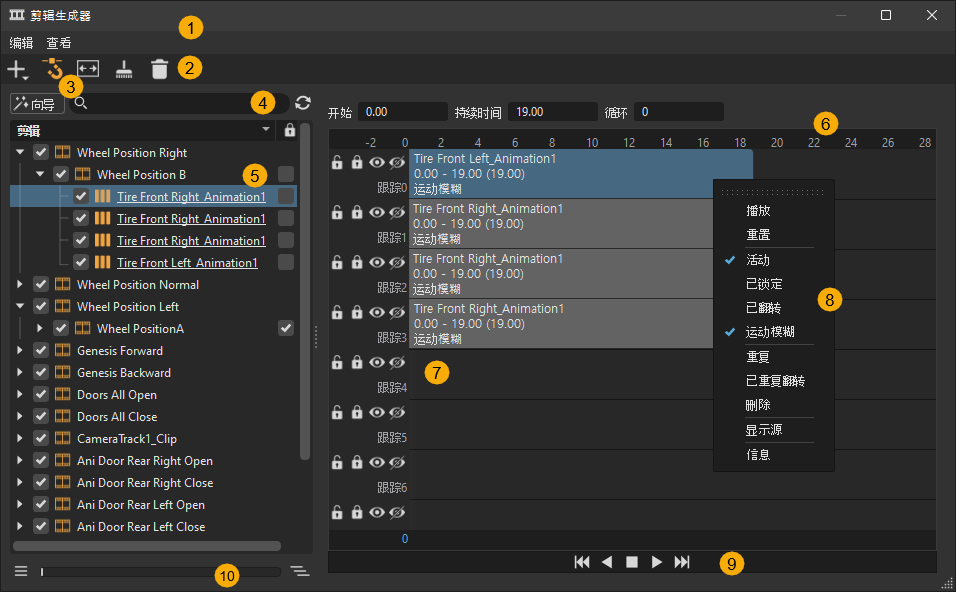Play the timeline forward
This screenshot has height=592, width=956.
point(657,562)
